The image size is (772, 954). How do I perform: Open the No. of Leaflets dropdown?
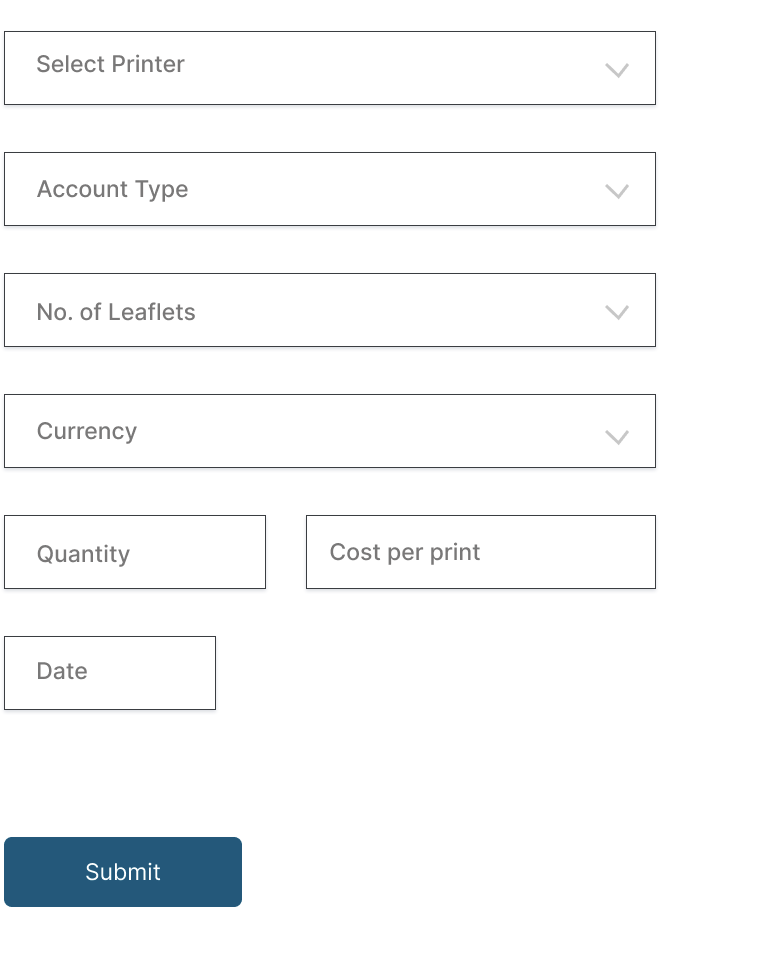[x=330, y=310]
